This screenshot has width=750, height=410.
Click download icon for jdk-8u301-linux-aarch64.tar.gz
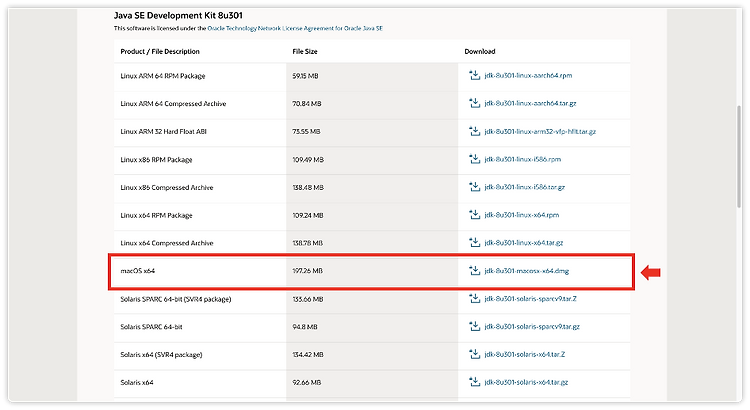point(474,103)
